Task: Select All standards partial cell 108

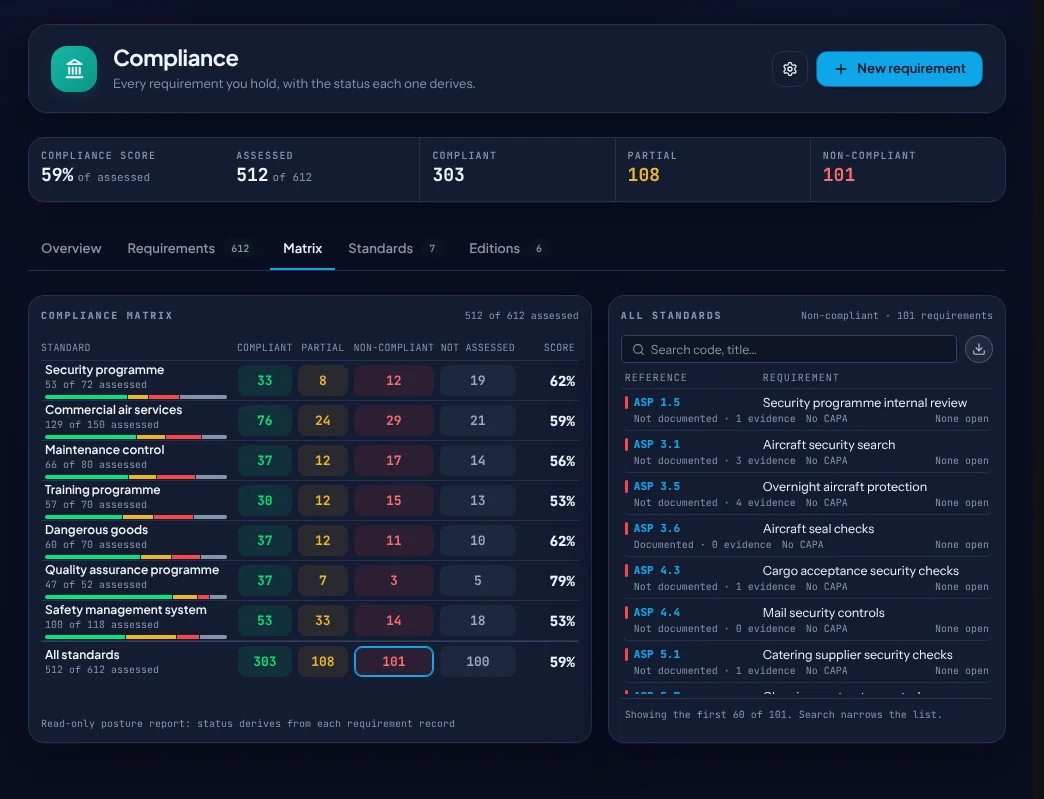Action: point(322,661)
